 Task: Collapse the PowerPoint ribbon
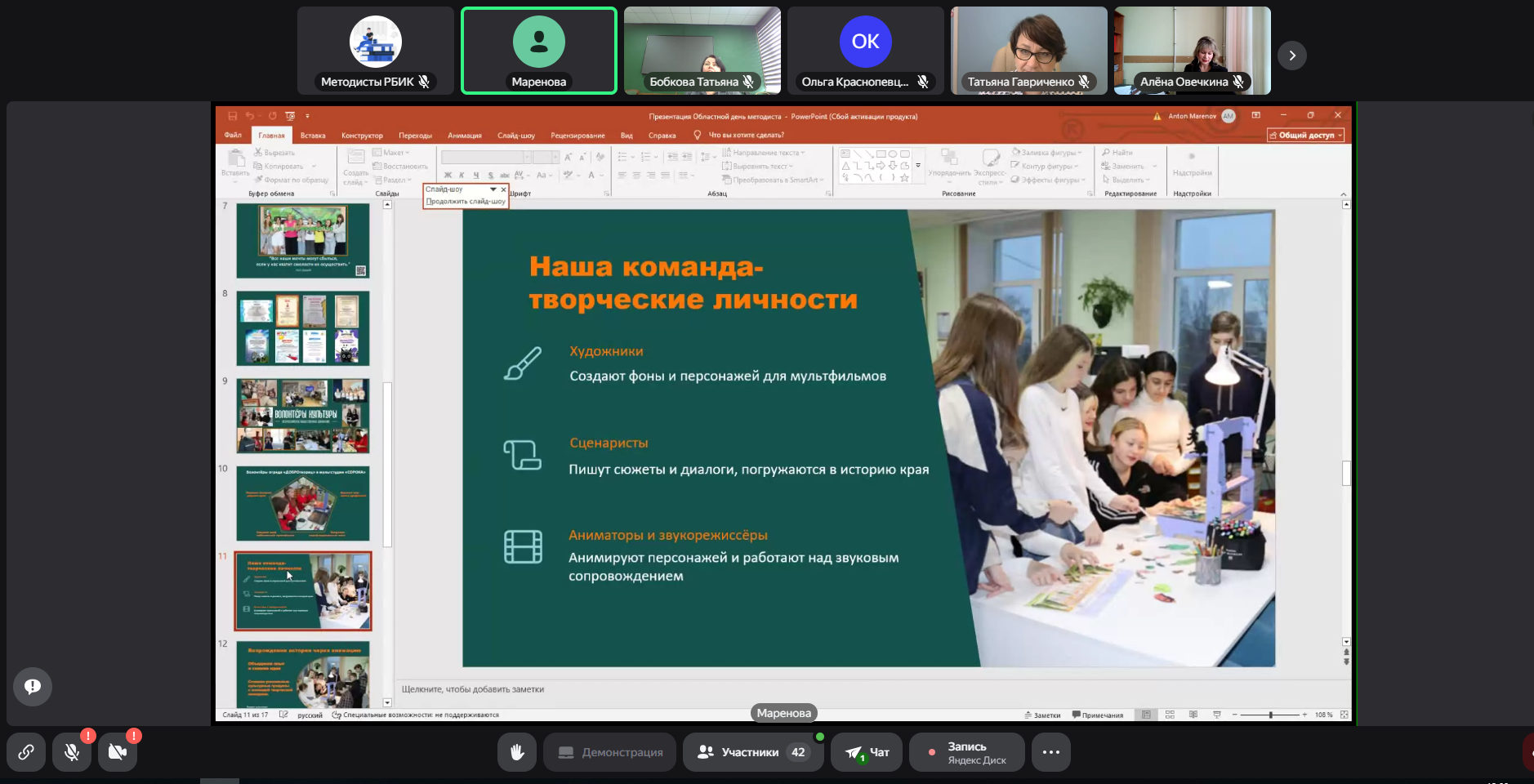pos(1343,194)
